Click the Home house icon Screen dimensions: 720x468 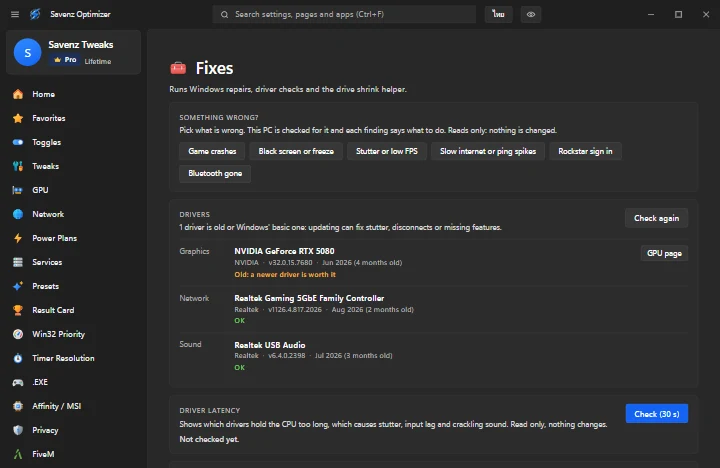pyautogui.click(x=18, y=94)
